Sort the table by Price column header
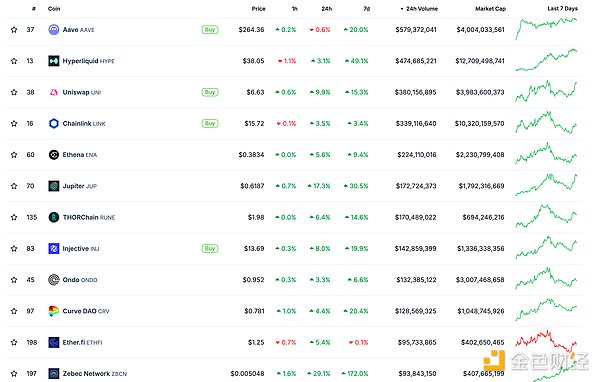The height and width of the screenshot is (382, 600). (x=258, y=8)
